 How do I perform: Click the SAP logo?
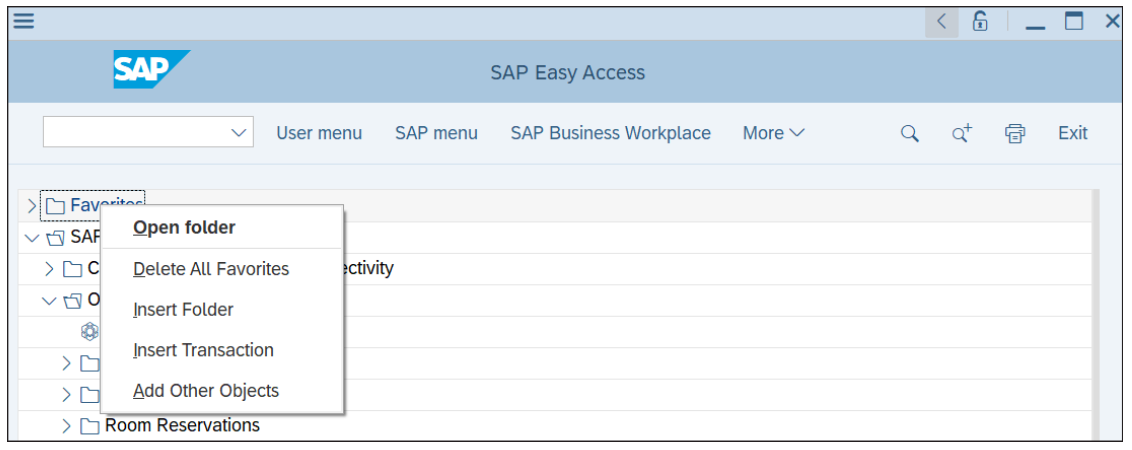click(151, 69)
